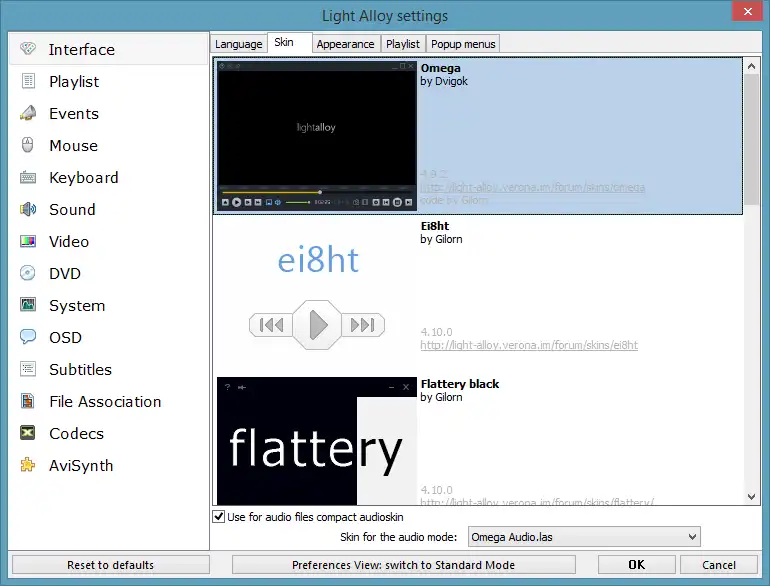Click the Reset to defaults button

pos(110,565)
